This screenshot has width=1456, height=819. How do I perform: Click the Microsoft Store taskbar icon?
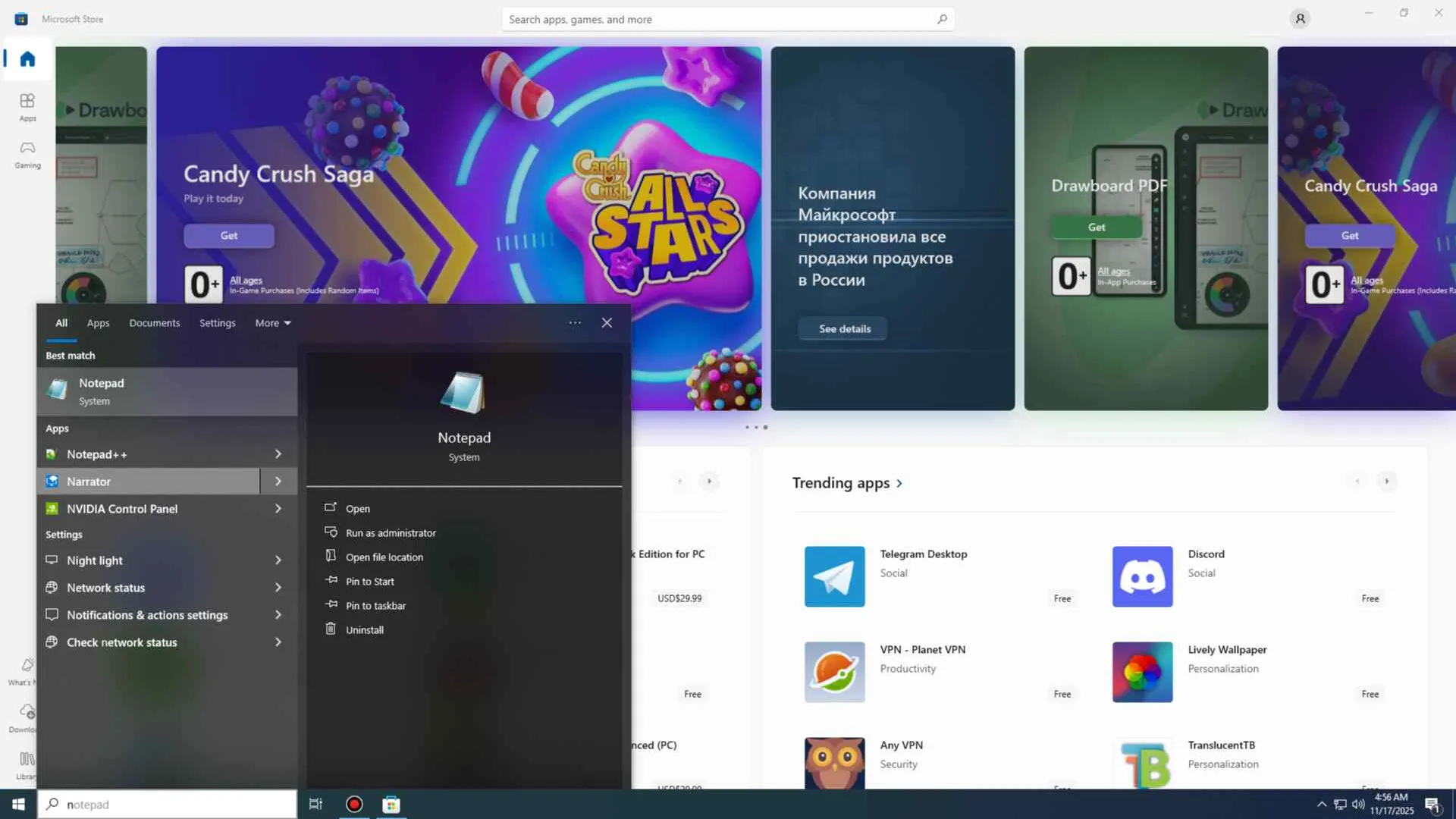391,804
